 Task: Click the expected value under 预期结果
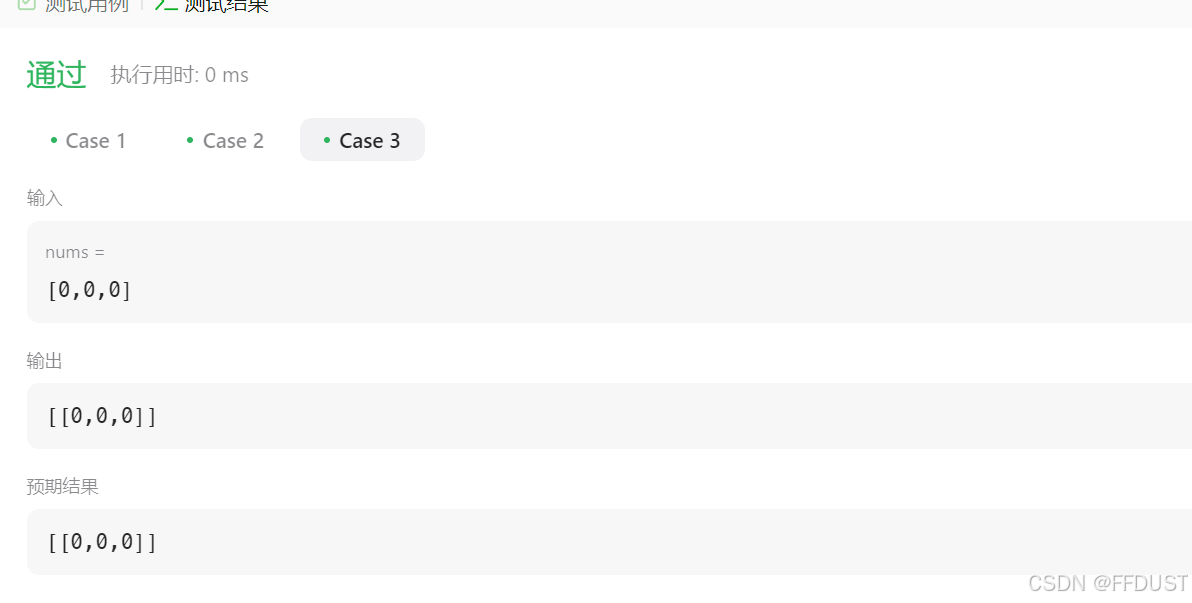(102, 542)
